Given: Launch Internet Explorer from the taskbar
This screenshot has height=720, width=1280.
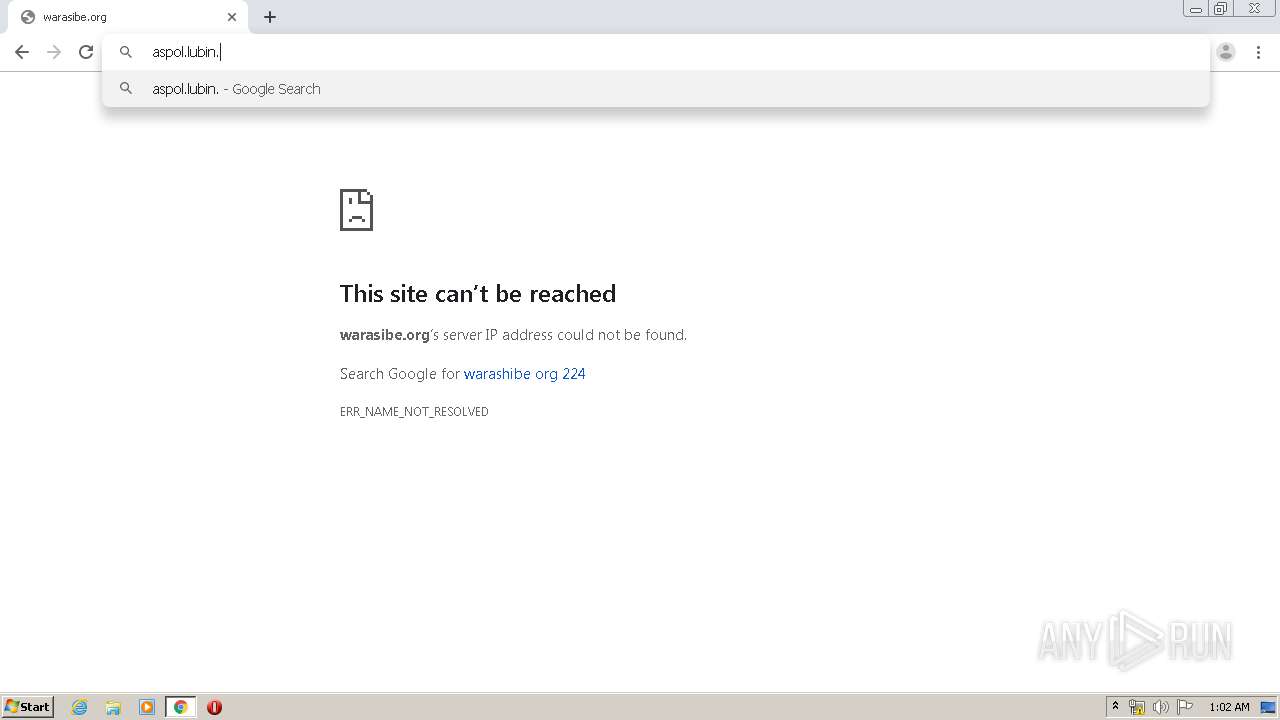Looking at the screenshot, I should pos(80,707).
